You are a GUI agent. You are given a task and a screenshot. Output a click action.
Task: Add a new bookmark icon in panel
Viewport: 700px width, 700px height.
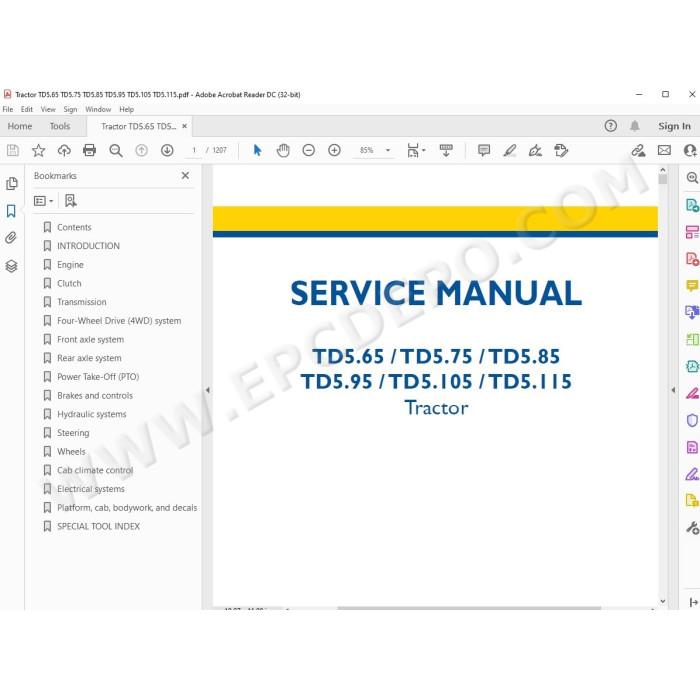coord(71,201)
